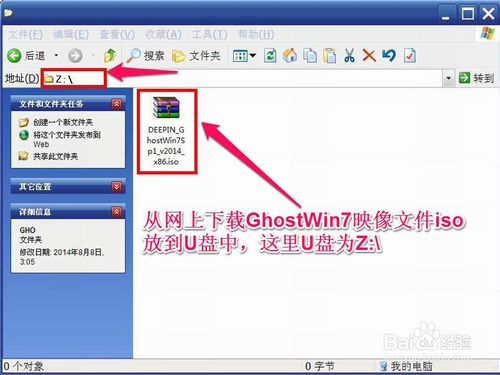Select the DEEPIN_GhostWin7Sp1_v2014_x86.iso file
Screen dimensions: 500x375
pyautogui.click(x=166, y=131)
